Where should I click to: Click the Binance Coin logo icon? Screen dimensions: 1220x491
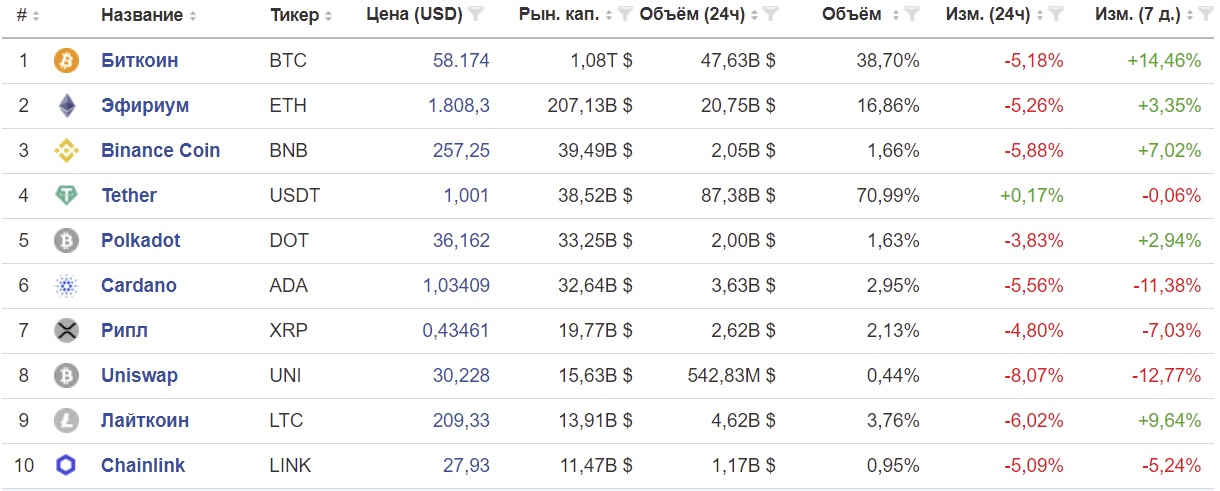pyautogui.click(x=66, y=151)
